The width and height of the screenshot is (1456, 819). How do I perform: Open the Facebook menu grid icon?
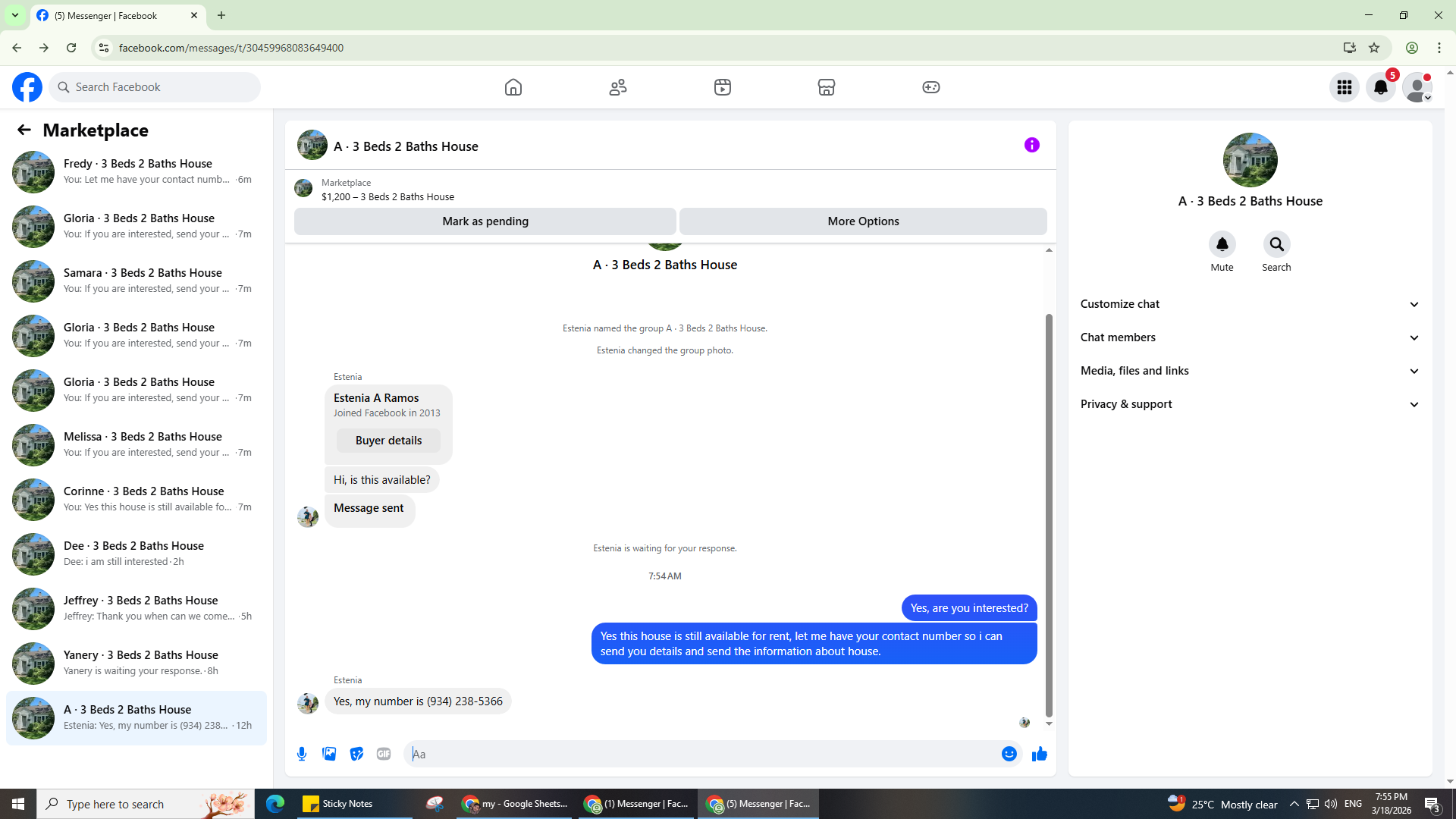(1344, 87)
